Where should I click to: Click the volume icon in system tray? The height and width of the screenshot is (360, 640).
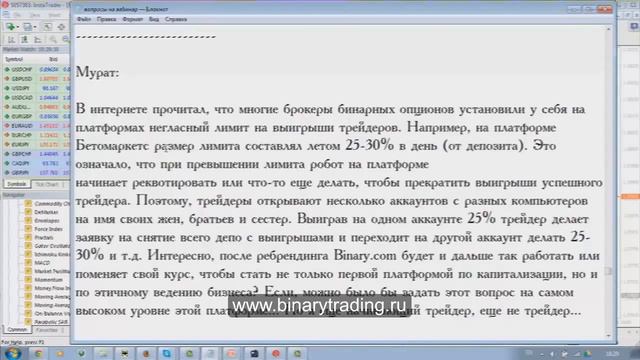point(552,354)
